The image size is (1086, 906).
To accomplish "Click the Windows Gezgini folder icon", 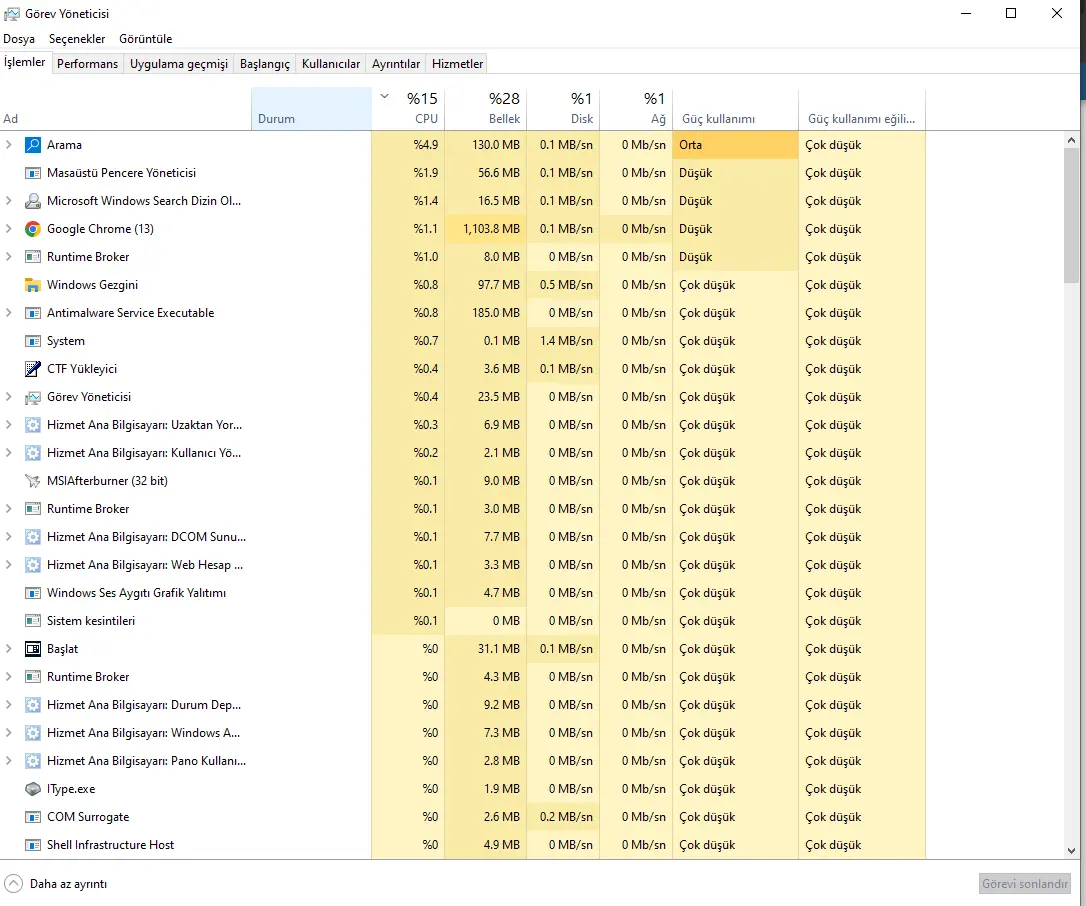I will 33,285.
